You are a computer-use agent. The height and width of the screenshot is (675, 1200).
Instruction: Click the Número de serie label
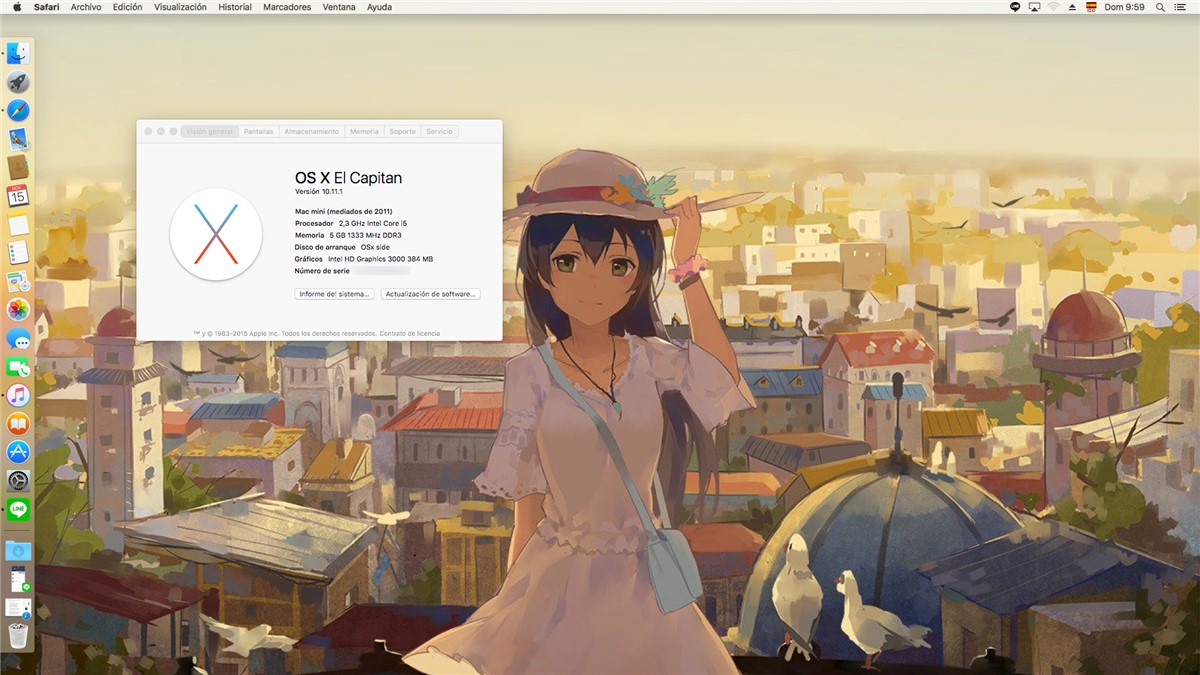320,271
